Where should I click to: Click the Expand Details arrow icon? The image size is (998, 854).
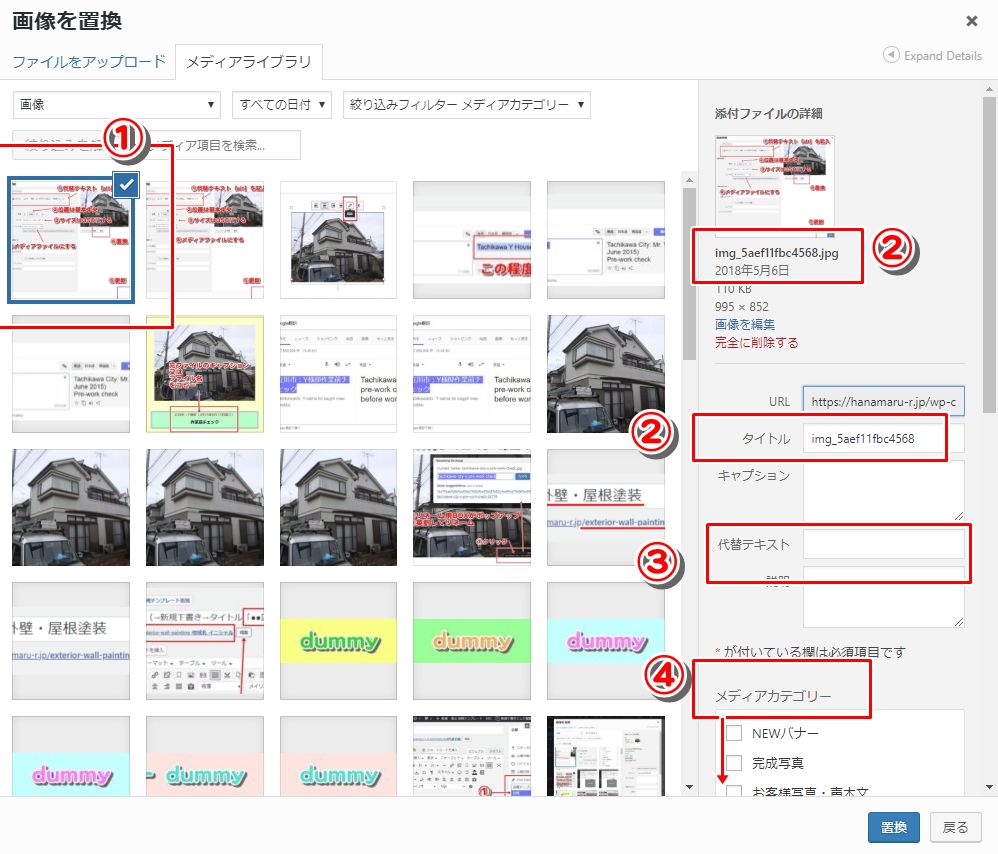(x=891, y=55)
